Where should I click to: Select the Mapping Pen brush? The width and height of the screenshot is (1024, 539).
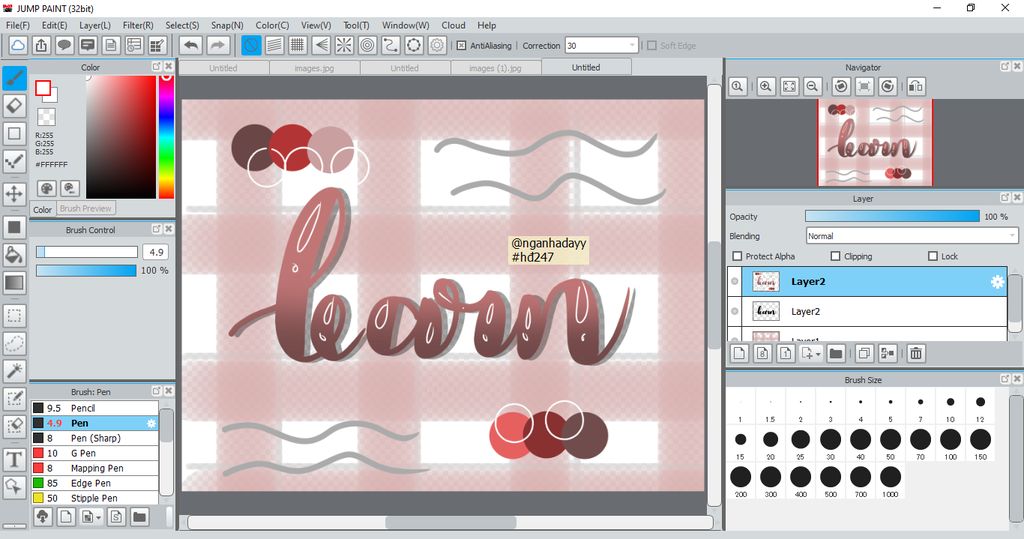[95, 468]
